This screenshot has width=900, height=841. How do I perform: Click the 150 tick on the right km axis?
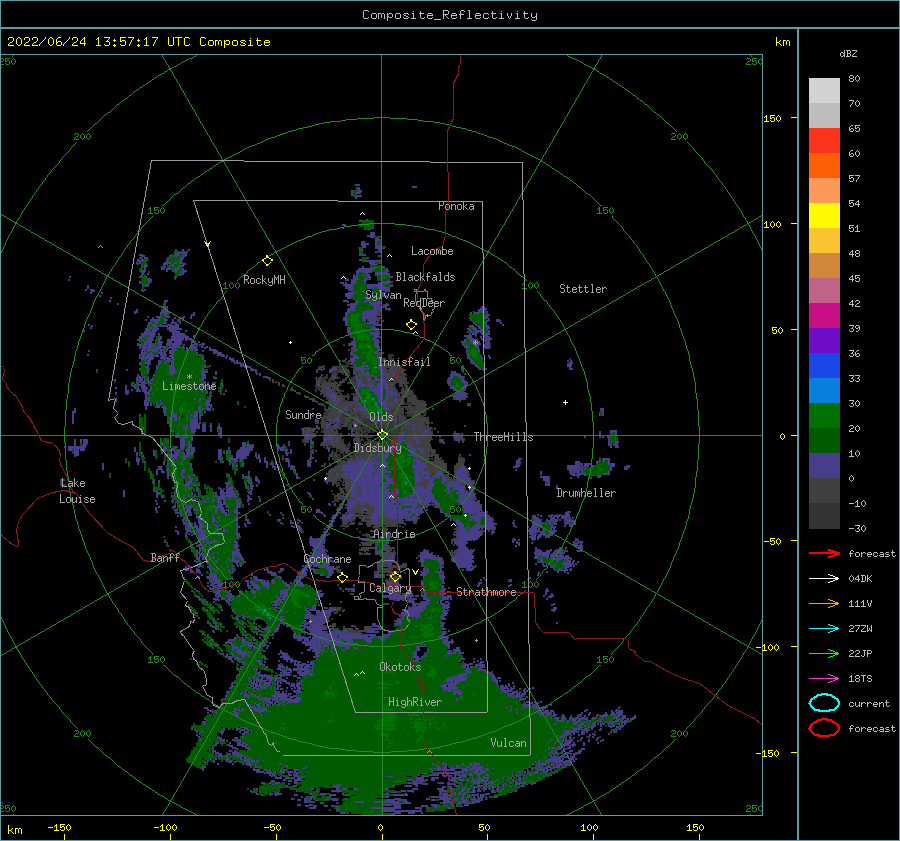point(773,118)
